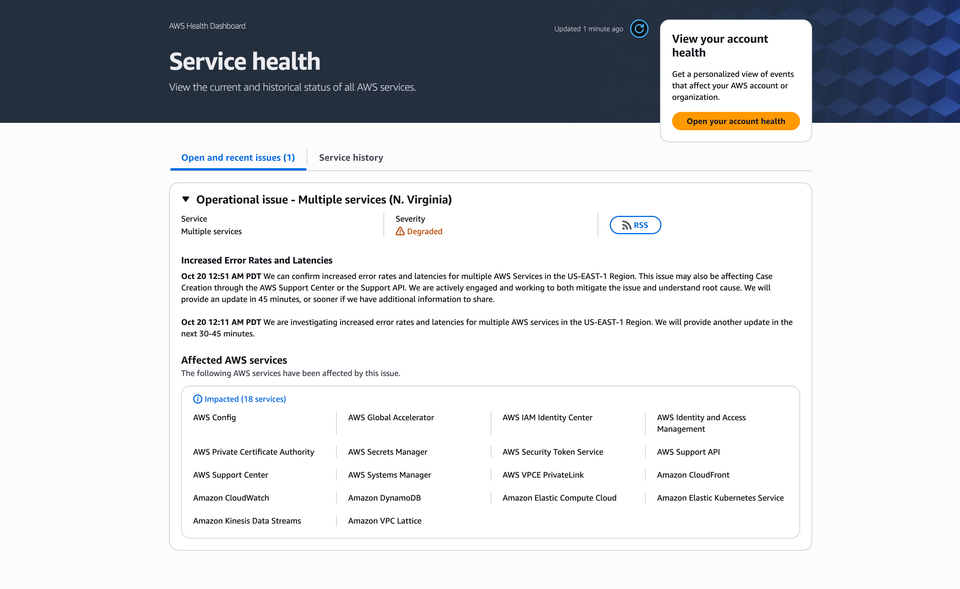This screenshot has width=960, height=589.
Task: Select Amazon Kinesis Data Streams entry
Action: point(247,521)
